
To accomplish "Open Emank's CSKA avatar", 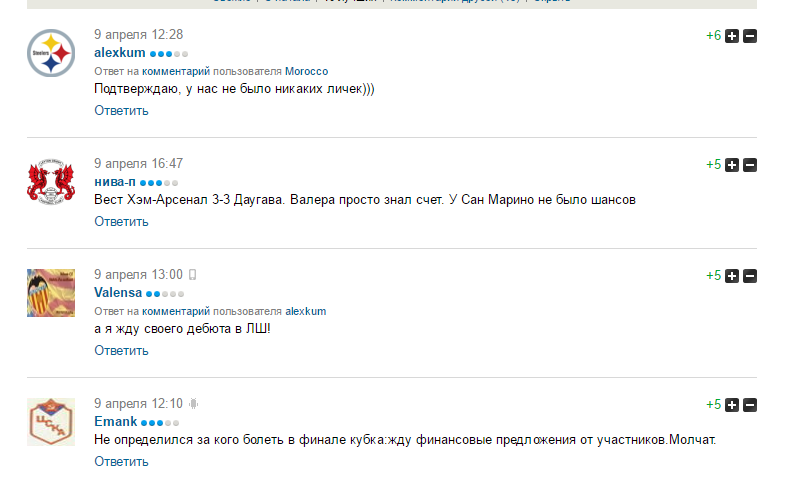I will coord(51,422).
